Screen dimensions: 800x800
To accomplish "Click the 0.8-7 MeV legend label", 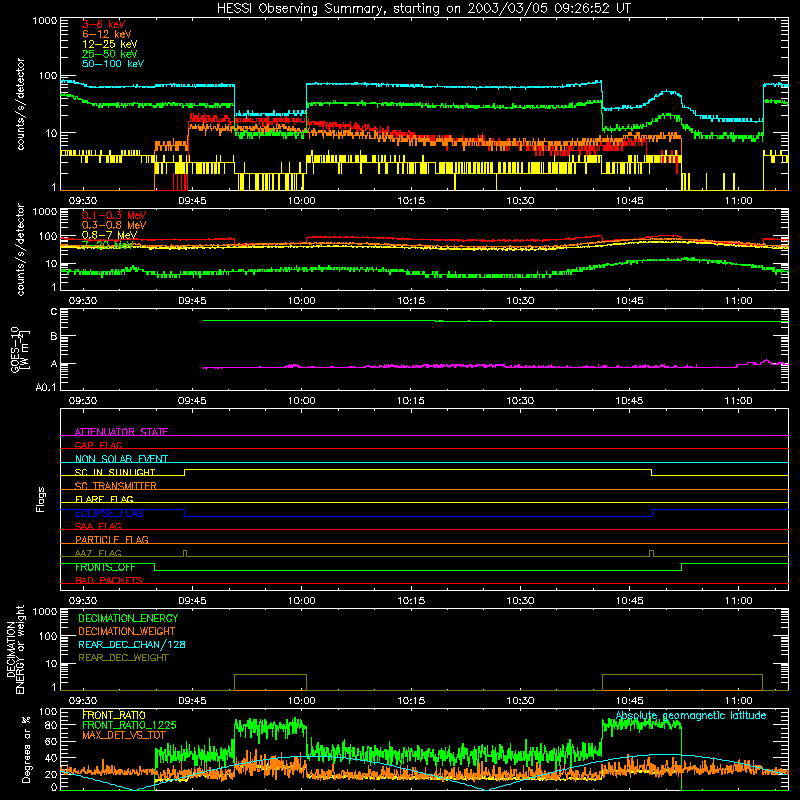I will click(x=110, y=235).
